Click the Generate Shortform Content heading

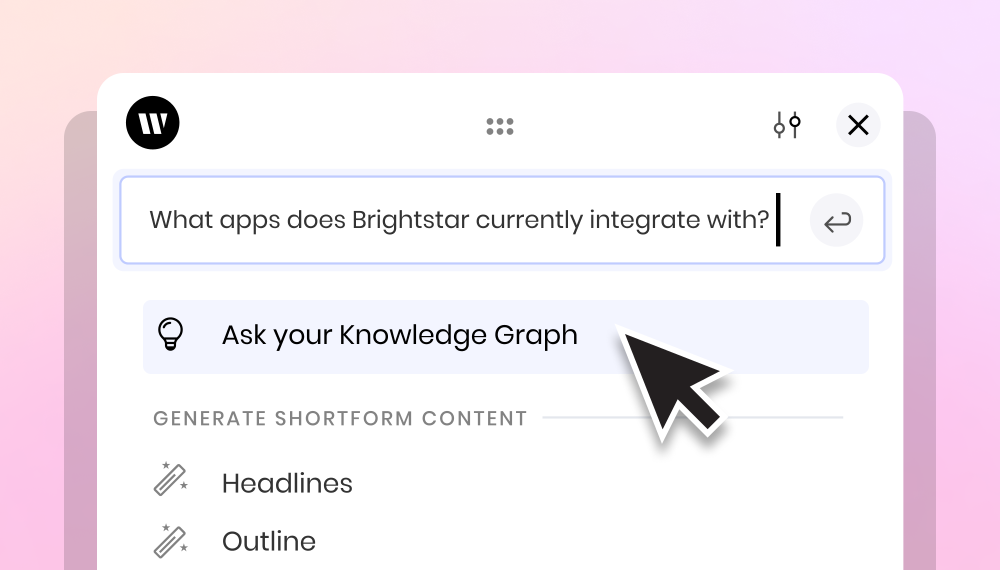pyautogui.click(x=340, y=418)
